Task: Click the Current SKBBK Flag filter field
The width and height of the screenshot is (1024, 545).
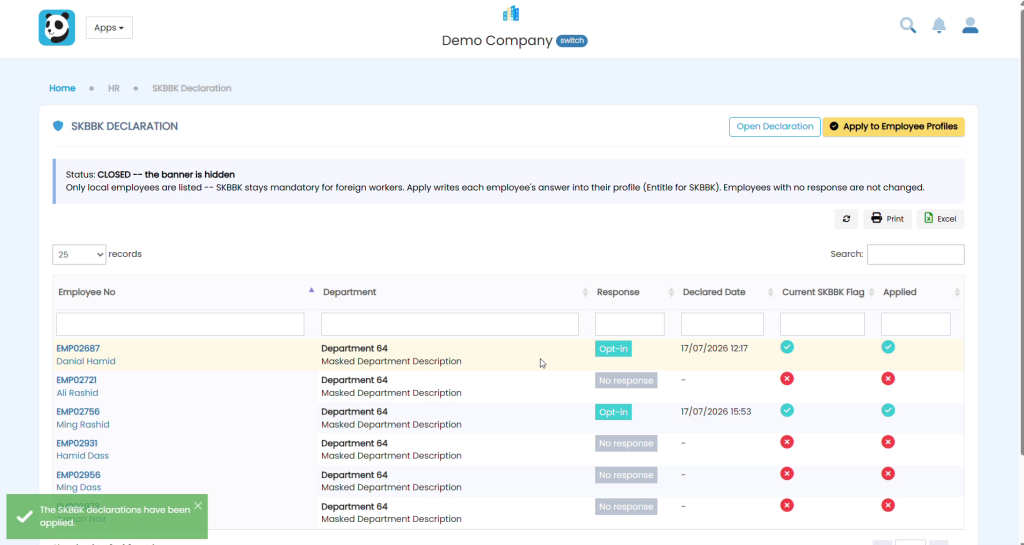Action: (x=822, y=324)
